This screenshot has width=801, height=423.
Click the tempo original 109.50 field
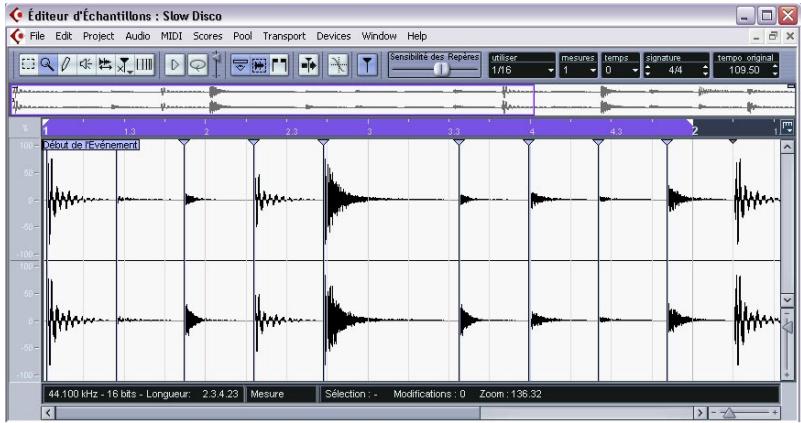(743, 70)
